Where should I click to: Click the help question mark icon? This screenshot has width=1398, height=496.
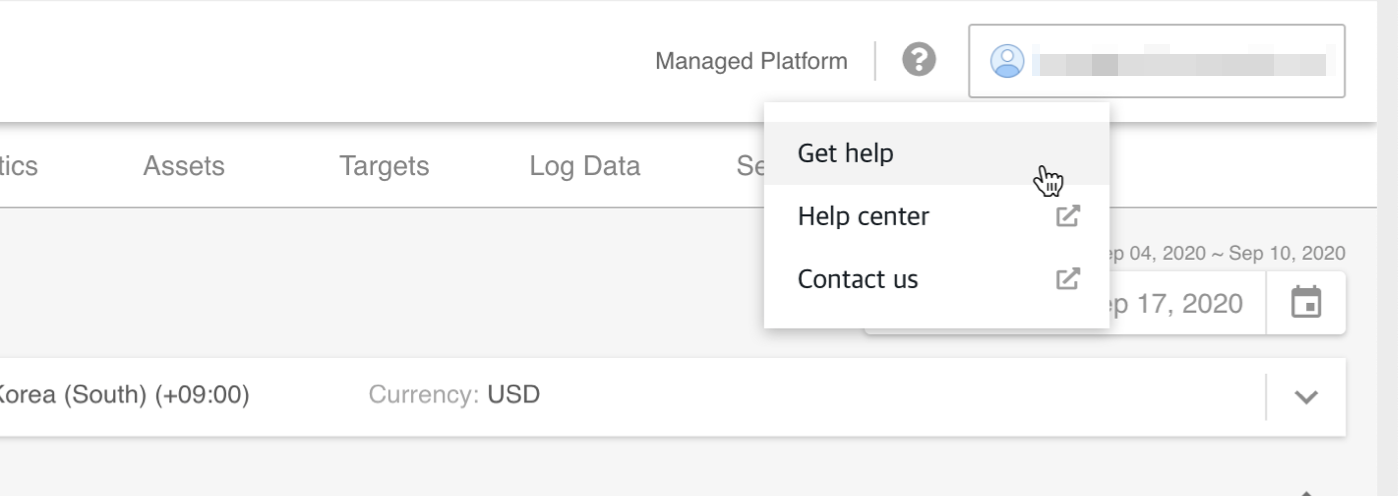918,61
